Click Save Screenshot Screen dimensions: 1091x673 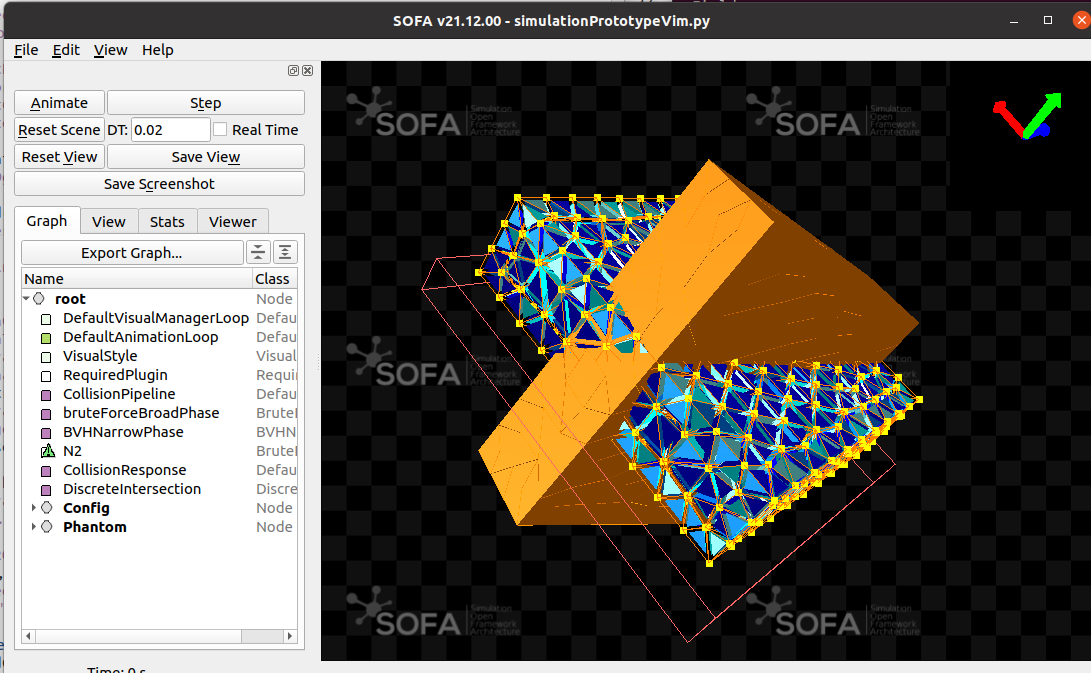159,183
